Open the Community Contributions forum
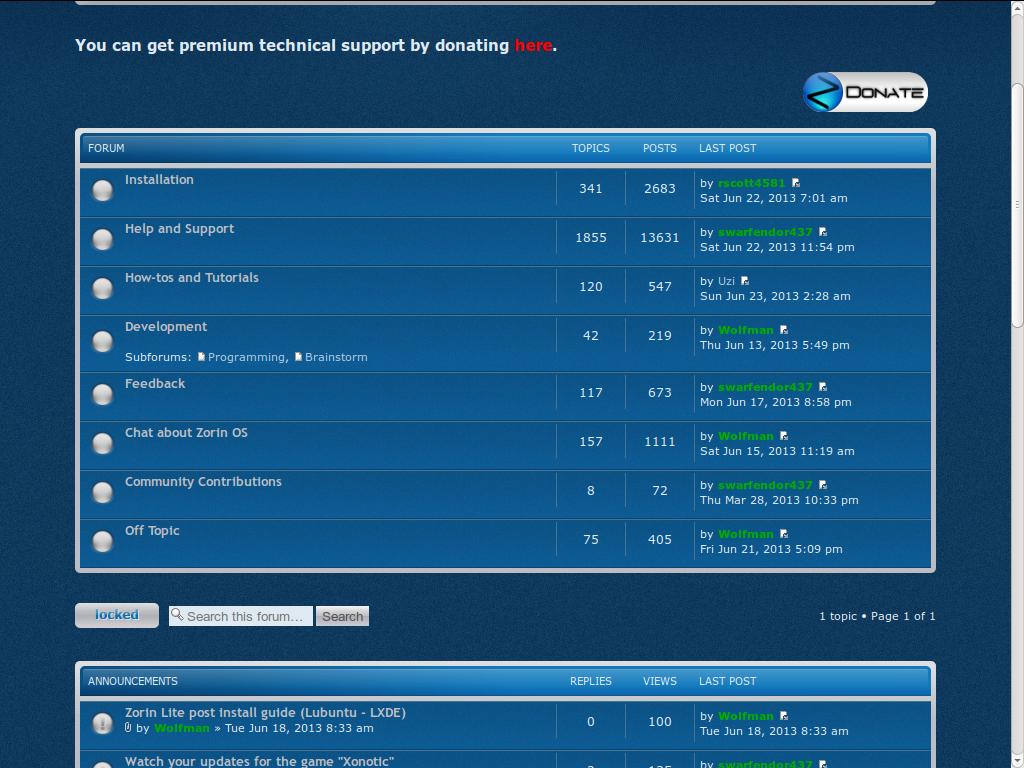 (x=203, y=482)
